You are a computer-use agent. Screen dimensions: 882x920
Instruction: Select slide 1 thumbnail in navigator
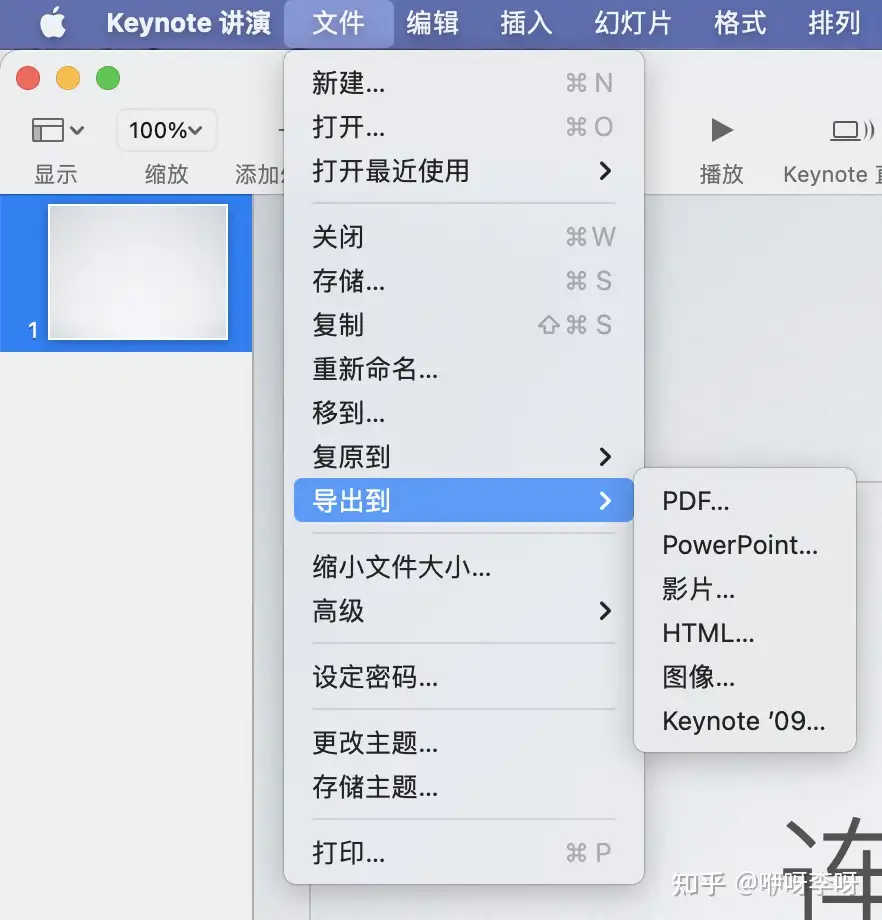pyautogui.click(x=138, y=272)
